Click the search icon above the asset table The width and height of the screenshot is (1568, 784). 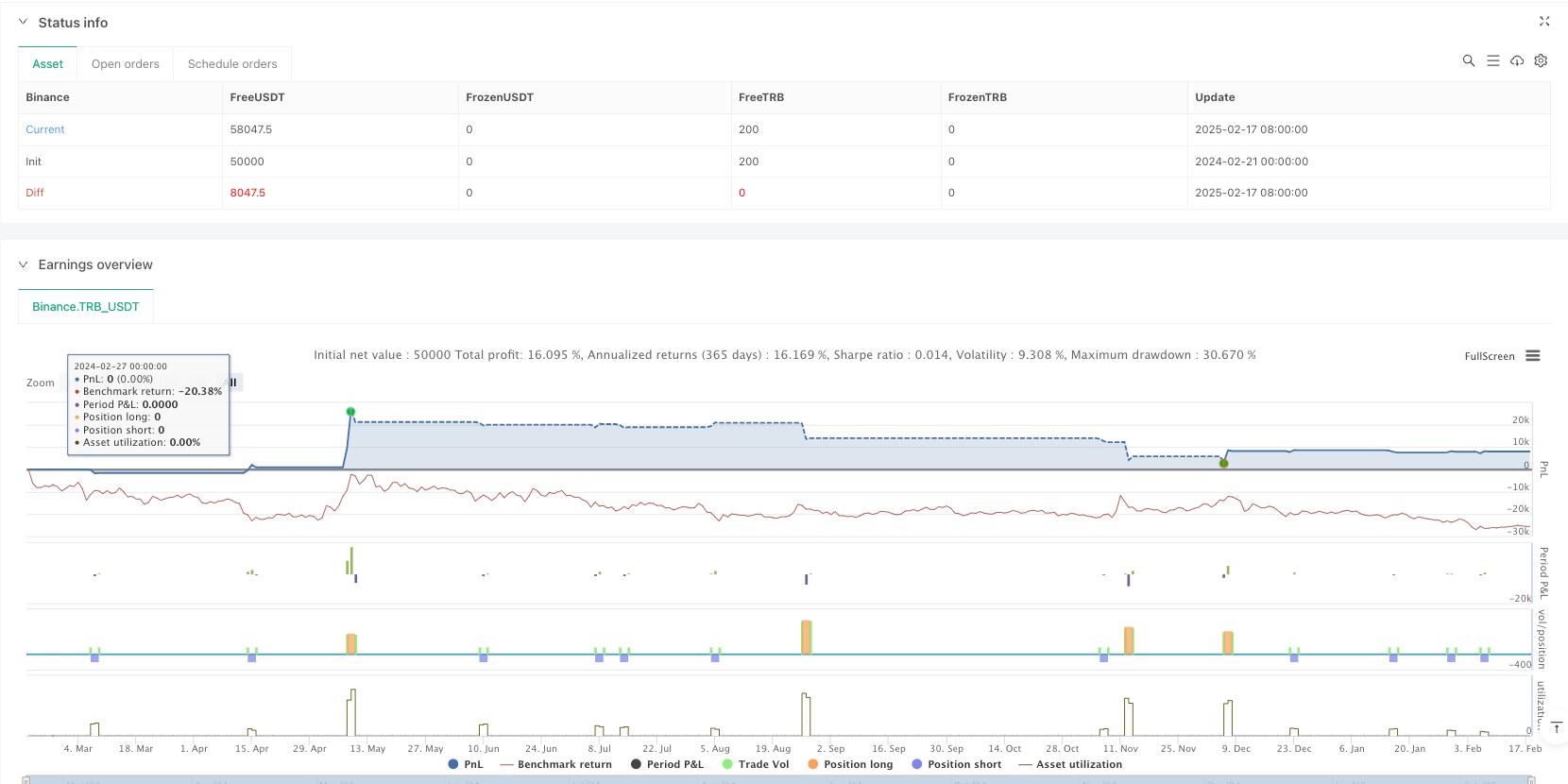coord(1468,60)
